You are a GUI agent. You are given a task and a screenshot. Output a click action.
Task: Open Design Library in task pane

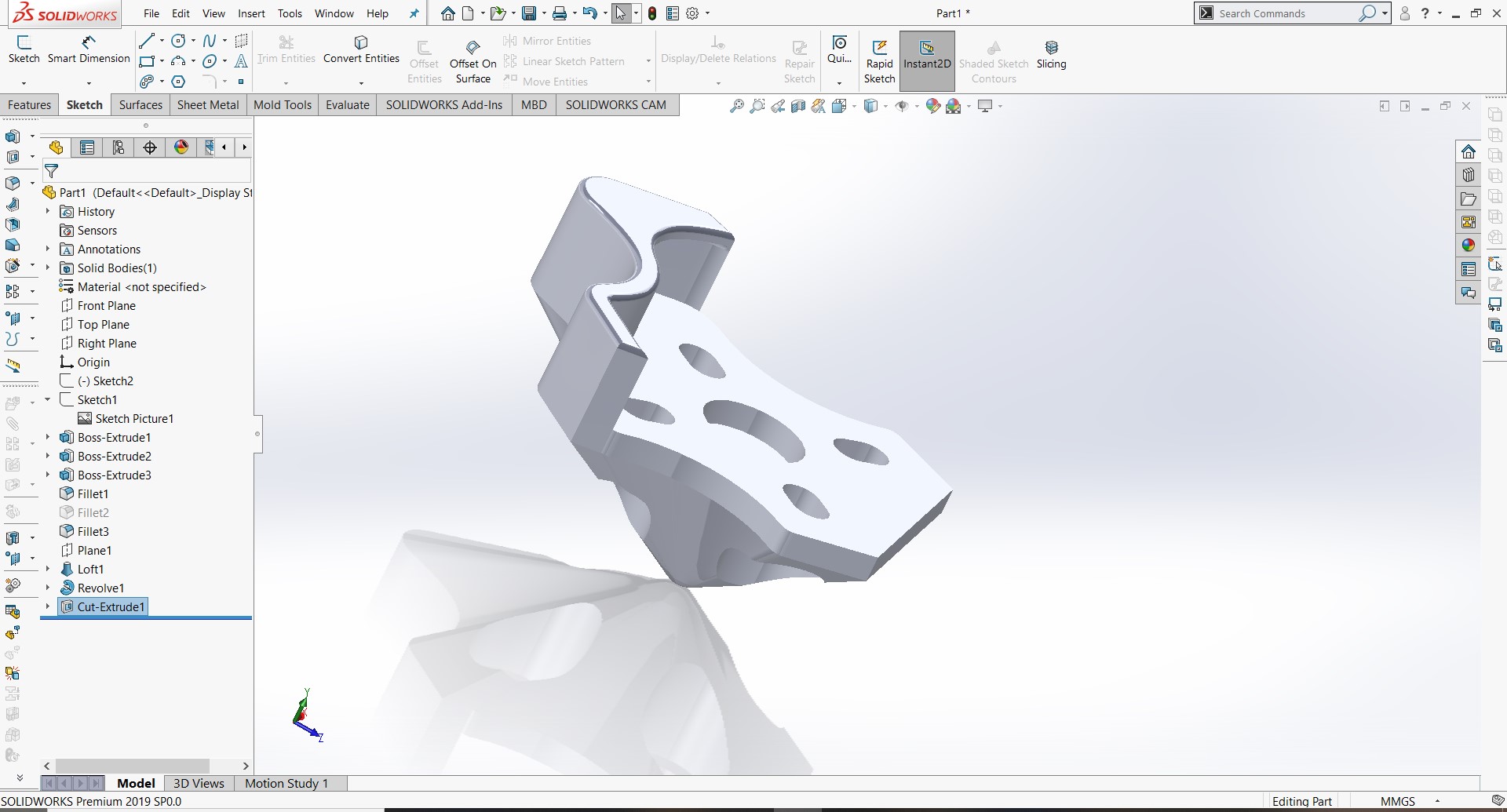(1469, 175)
